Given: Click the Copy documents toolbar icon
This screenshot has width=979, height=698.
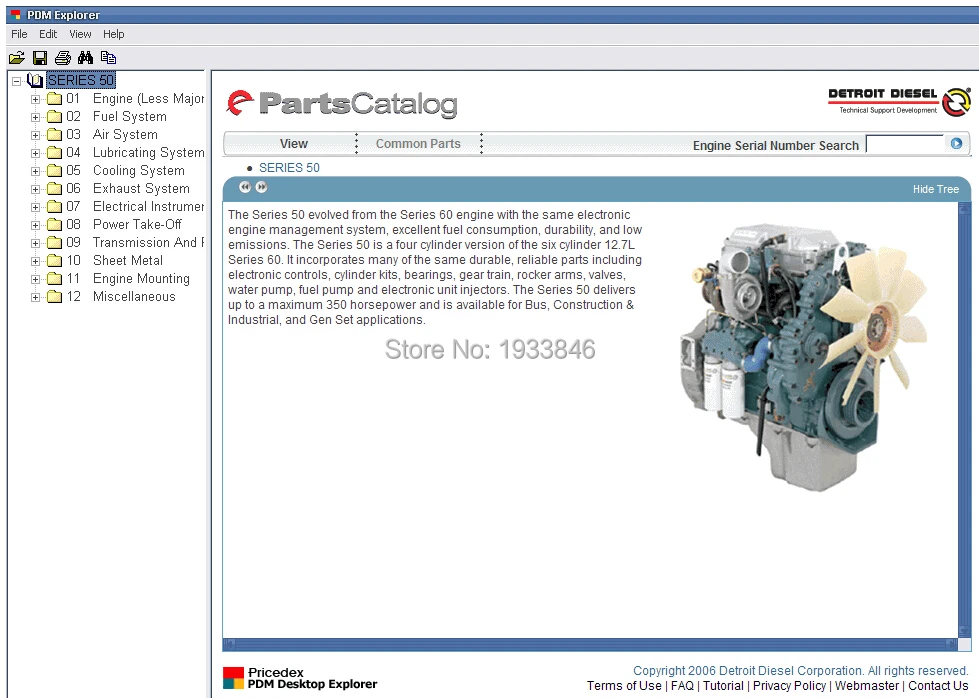Looking at the screenshot, I should pos(108,58).
